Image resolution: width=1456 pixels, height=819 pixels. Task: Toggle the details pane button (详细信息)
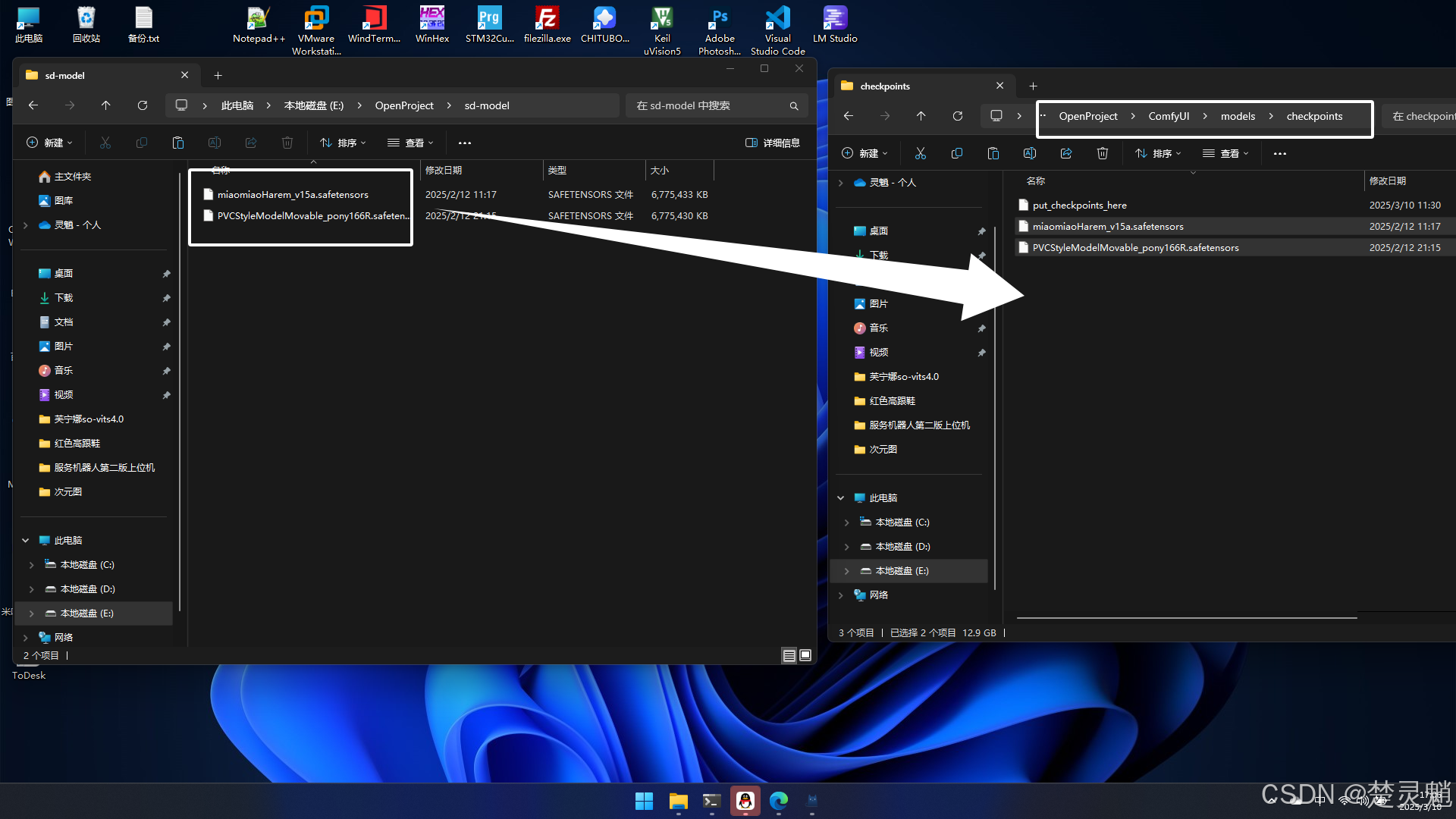pos(773,143)
